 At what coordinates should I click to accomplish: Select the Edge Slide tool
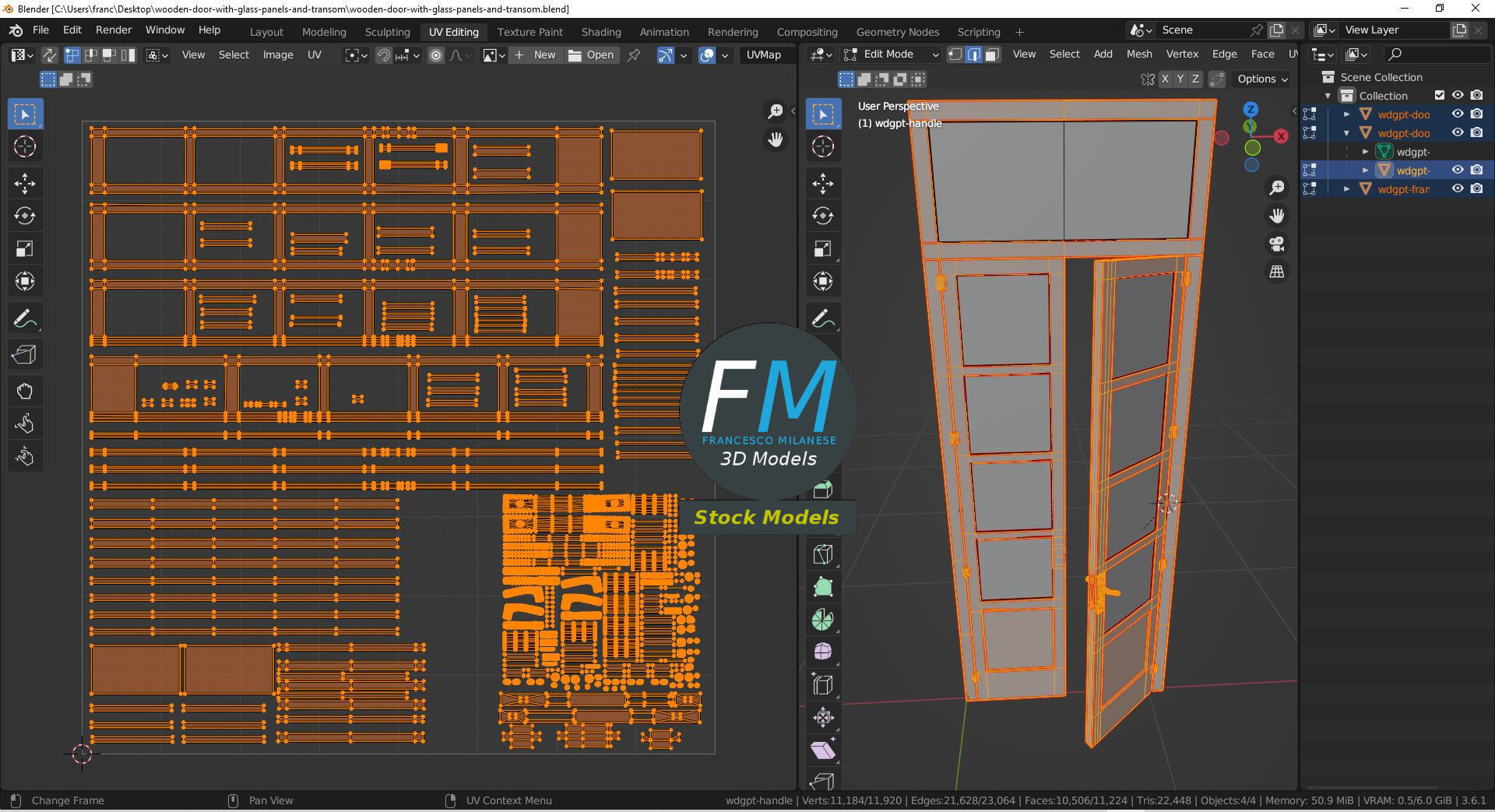pyautogui.click(x=823, y=685)
